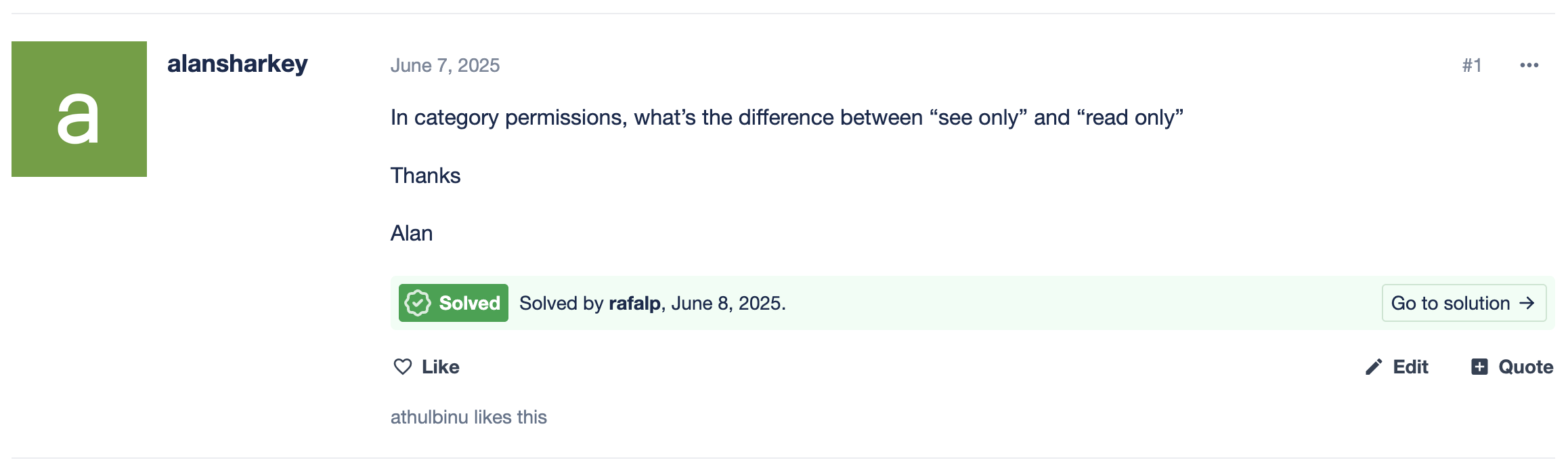Click the plus Quote icon
Image resolution: width=1568 pixels, height=473 pixels.
[x=1479, y=367]
